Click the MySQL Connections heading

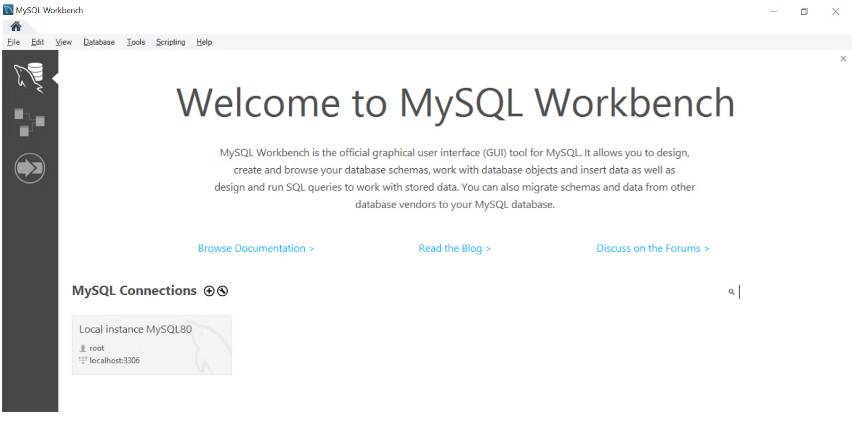(x=134, y=291)
